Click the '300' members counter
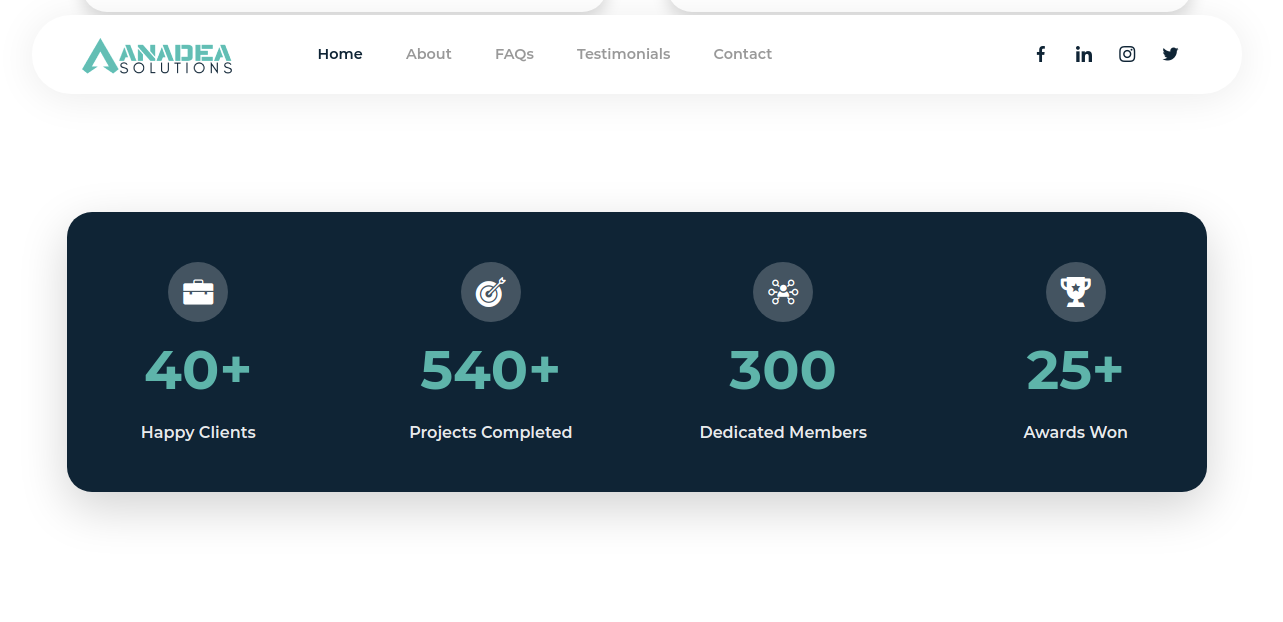The height and width of the screenshot is (622, 1283). [783, 370]
